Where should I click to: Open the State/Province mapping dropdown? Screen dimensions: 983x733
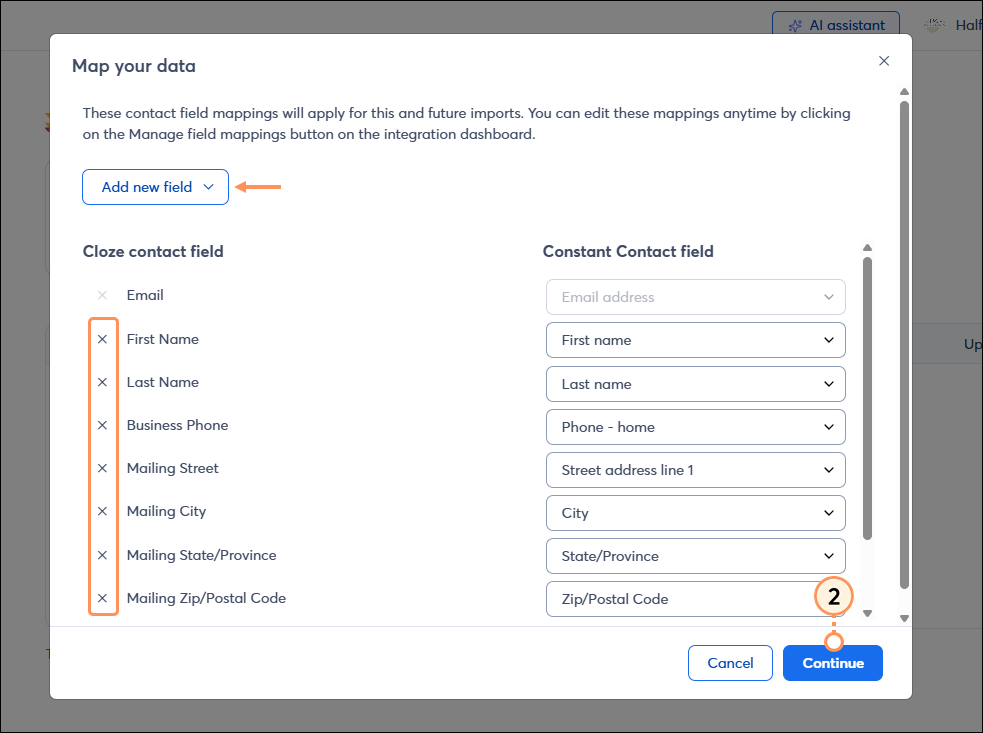pyautogui.click(x=695, y=556)
